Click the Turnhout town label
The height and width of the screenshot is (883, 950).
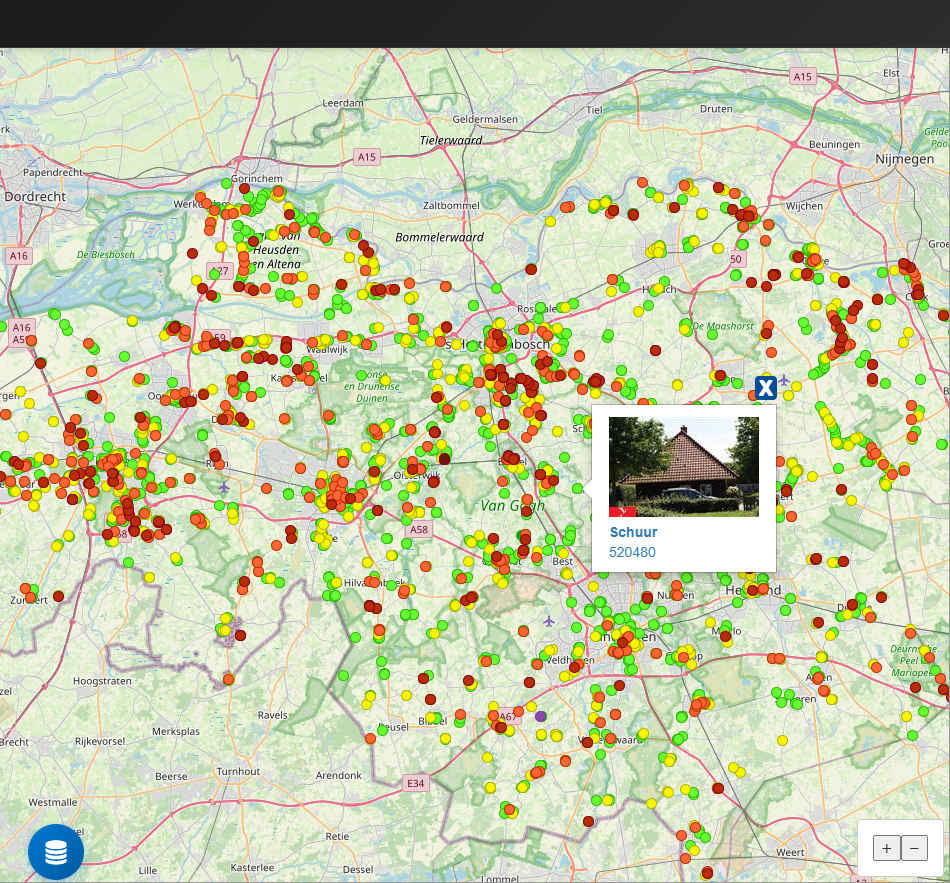click(238, 772)
